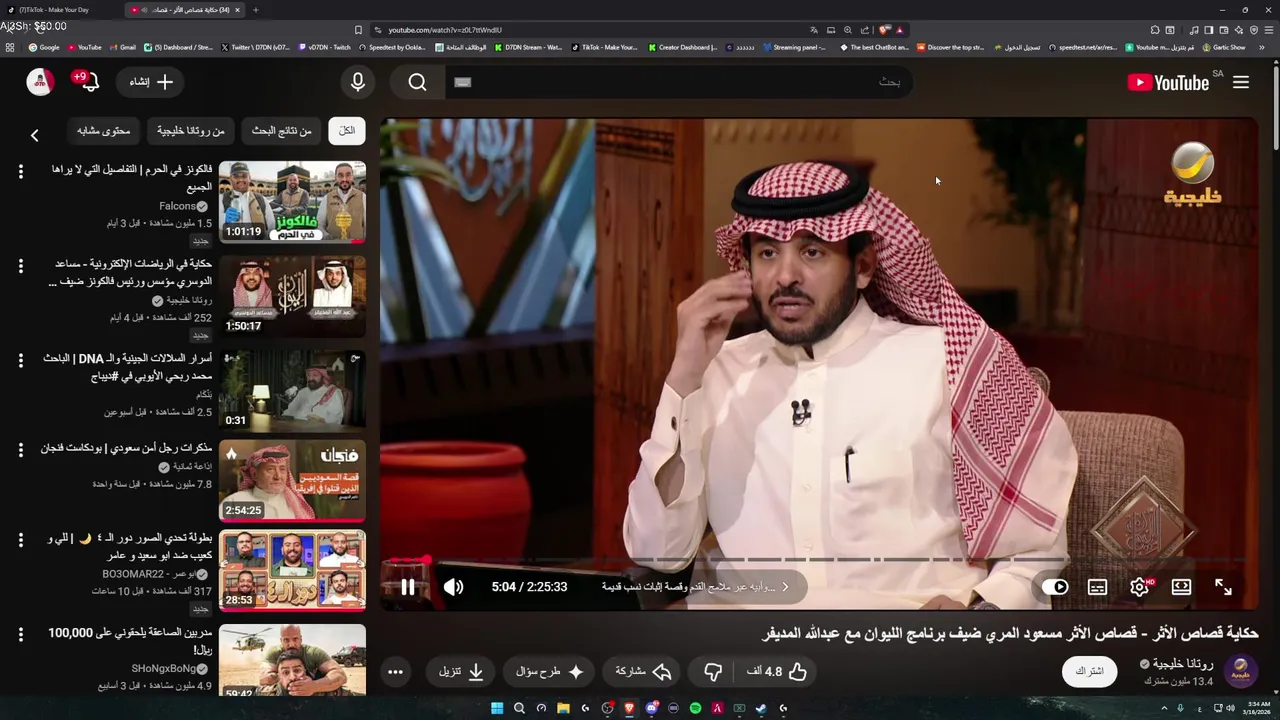Screen dimensions: 1280x720
Task: Open a new browser tab
Action: click(x=255, y=10)
